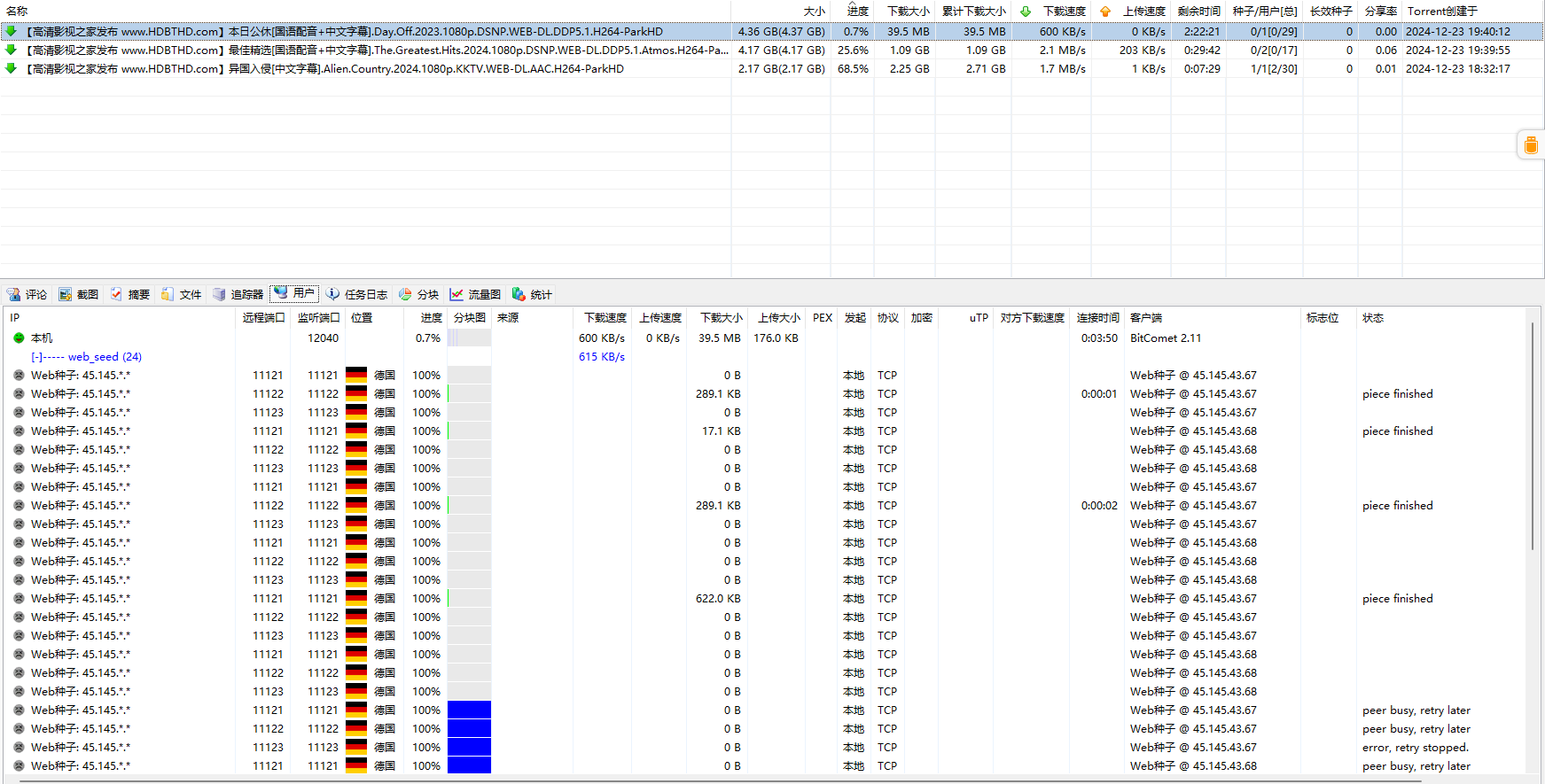
Task: Click the peer icon in the 'error, retry stopped.' row
Action: [x=19, y=747]
